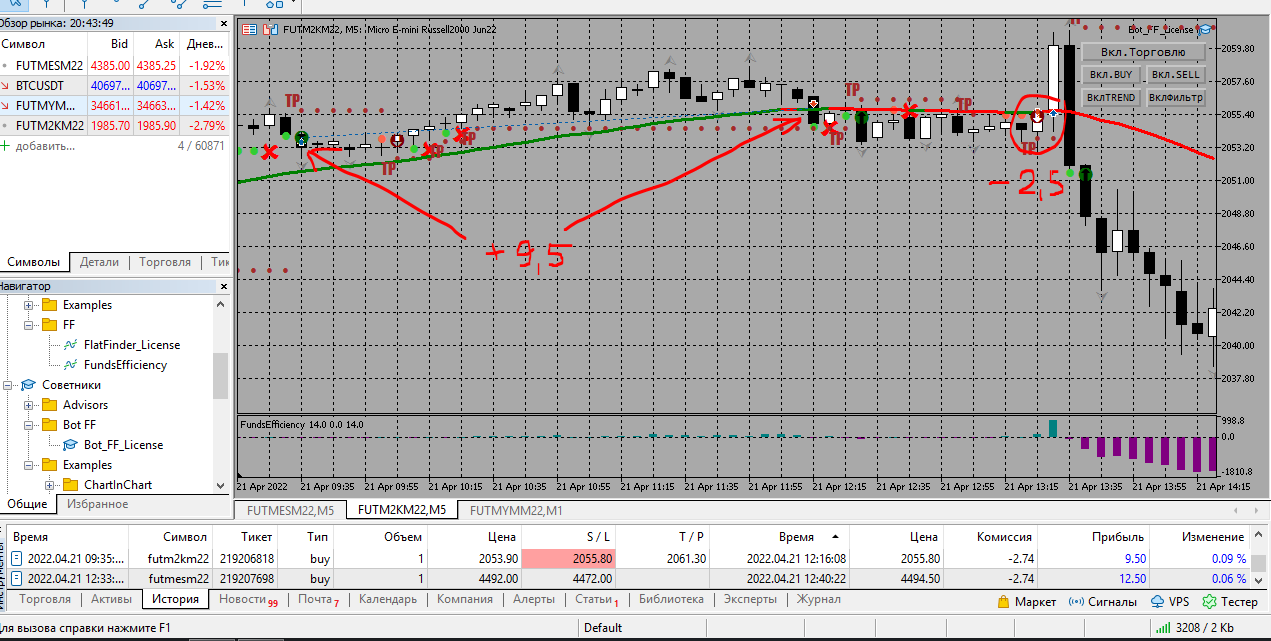Toggle ВклTREND button on chart
This screenshot has height=641, width=1271.
[x=1111, y=98]
